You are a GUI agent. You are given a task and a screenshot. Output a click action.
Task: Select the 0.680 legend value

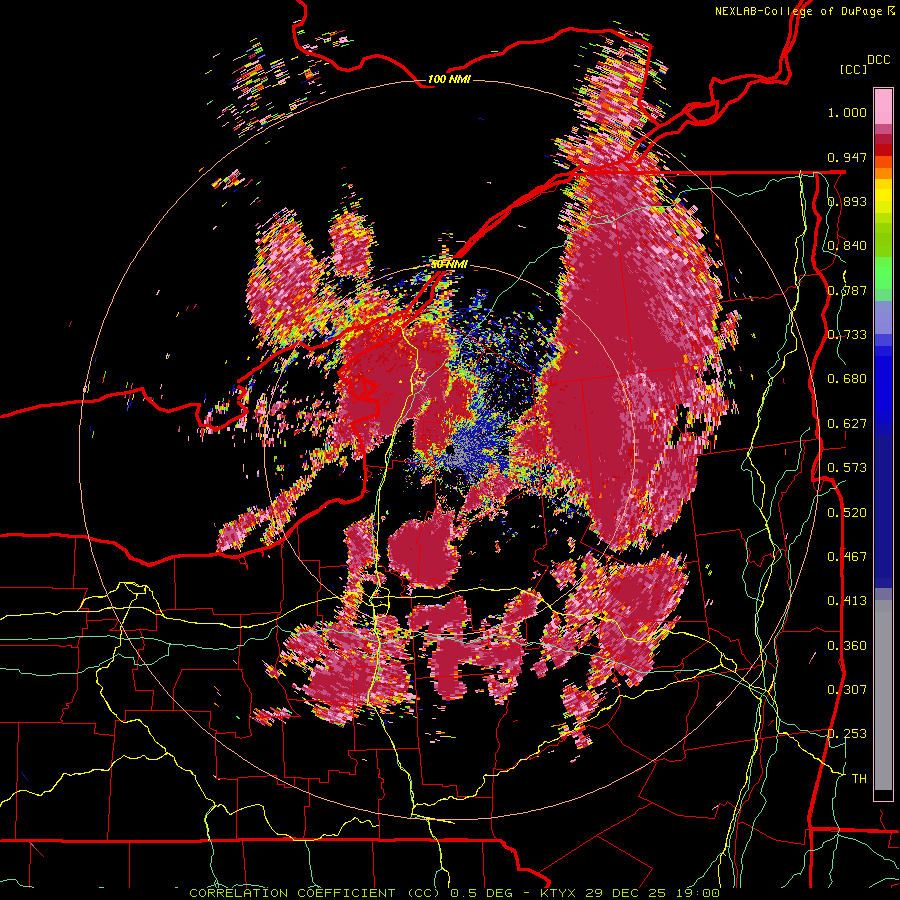(x=847, y=379)
